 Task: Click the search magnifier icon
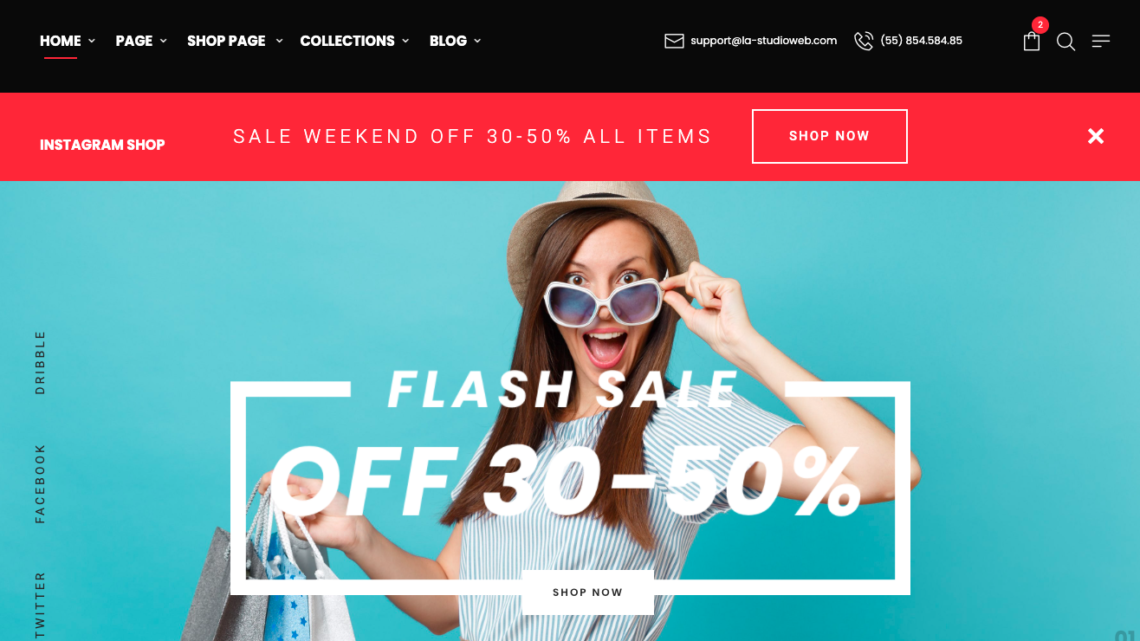tap(1066, 41)
